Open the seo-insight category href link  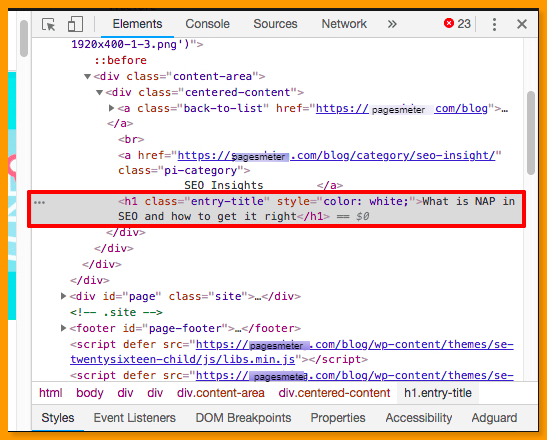(336, 155)
